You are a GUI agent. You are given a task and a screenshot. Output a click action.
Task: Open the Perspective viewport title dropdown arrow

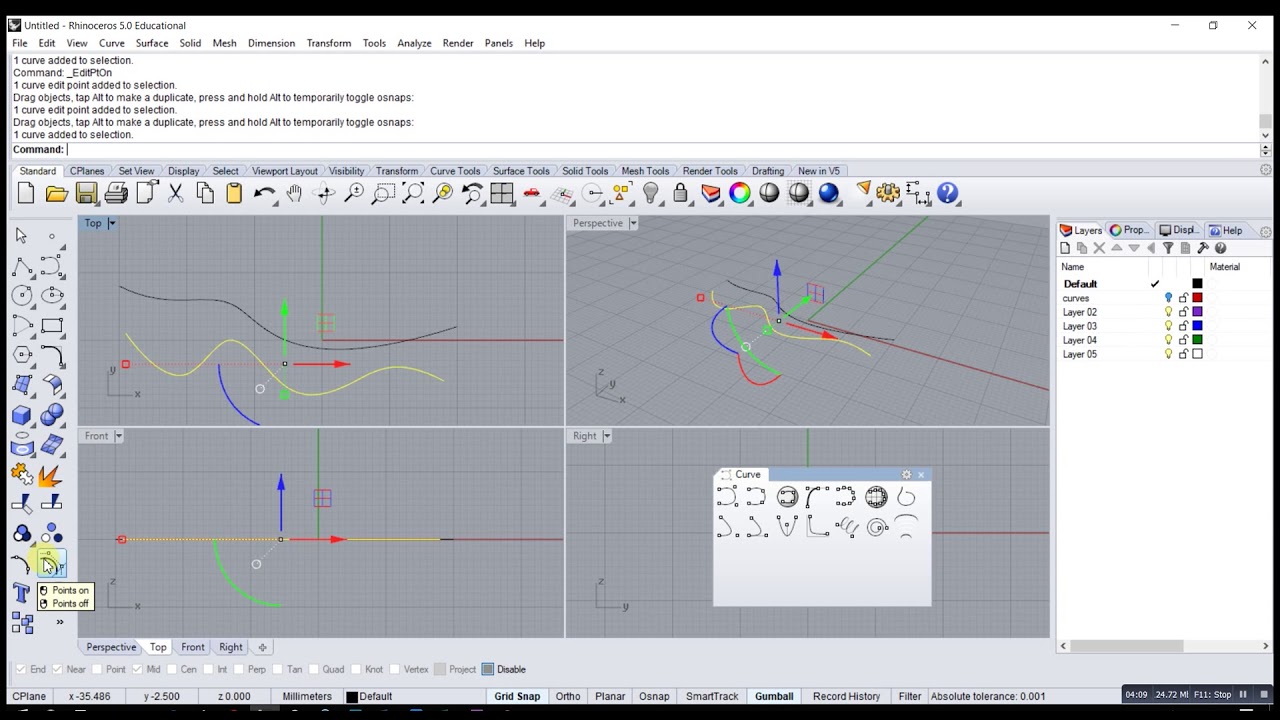point(633,223)
